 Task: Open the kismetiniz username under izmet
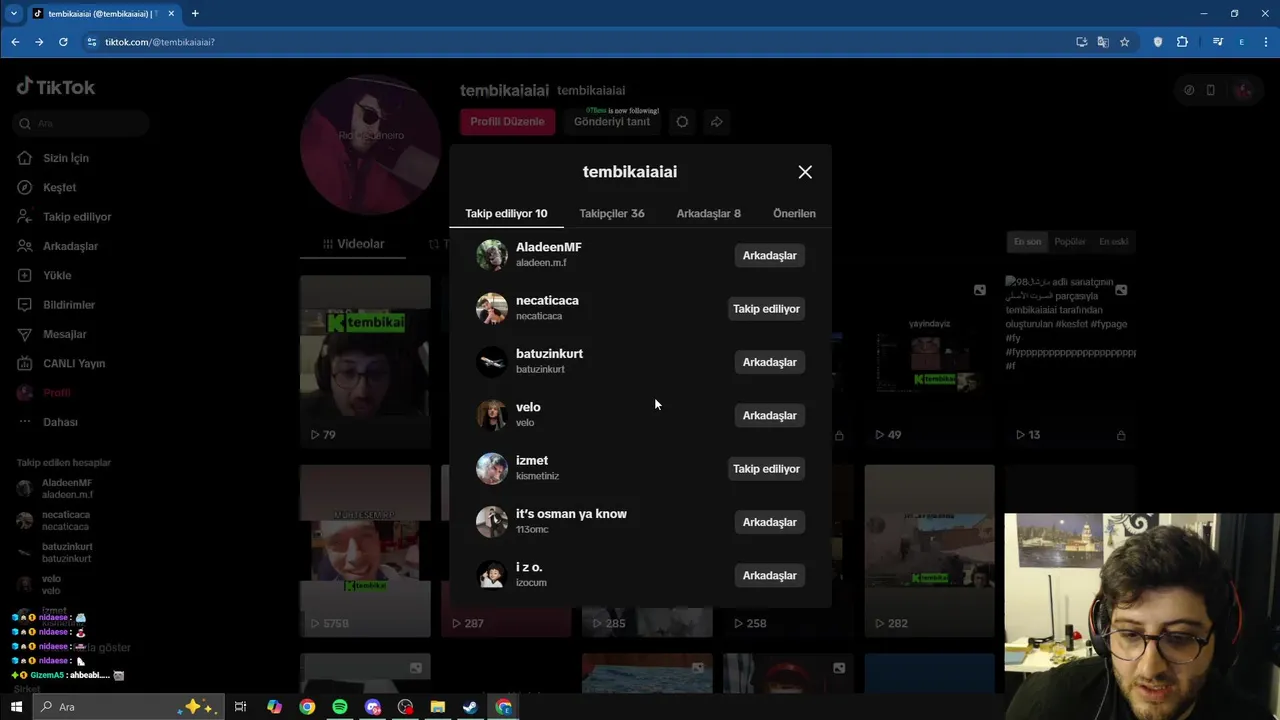(537, 476)
